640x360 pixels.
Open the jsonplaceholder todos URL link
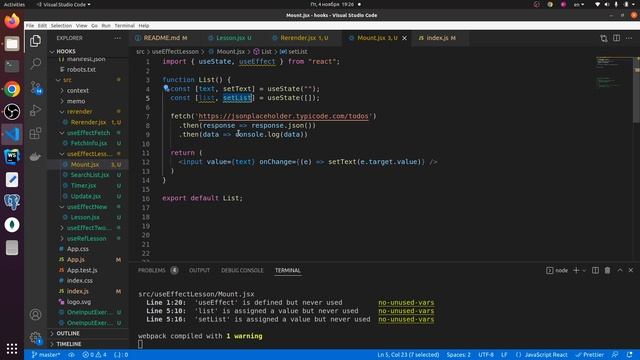[x=283, y=116]
